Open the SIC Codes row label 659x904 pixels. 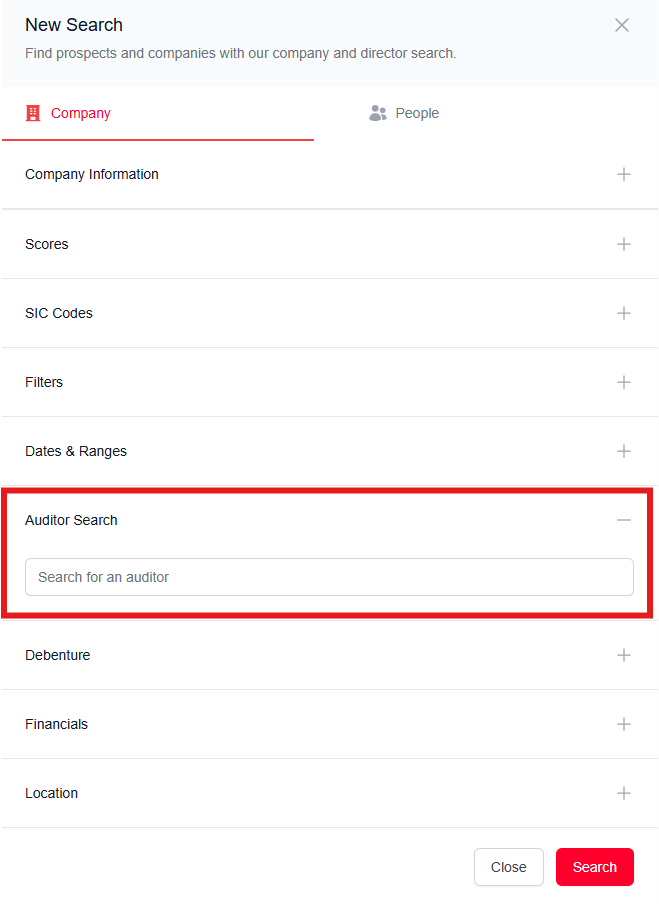tap(59, 313)
